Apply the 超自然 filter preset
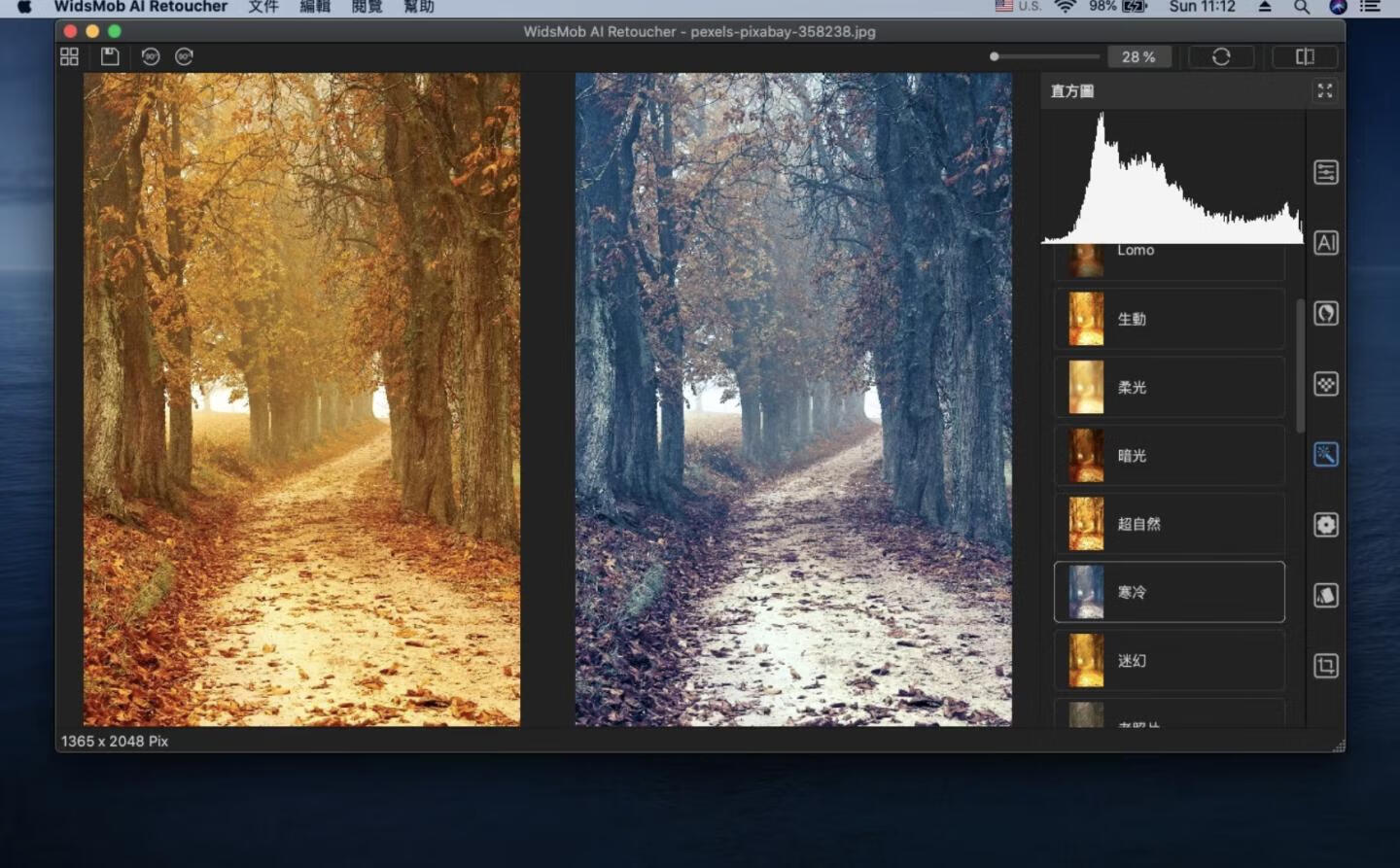Screen dimensions: 1400x868 tap(1170, 523)
